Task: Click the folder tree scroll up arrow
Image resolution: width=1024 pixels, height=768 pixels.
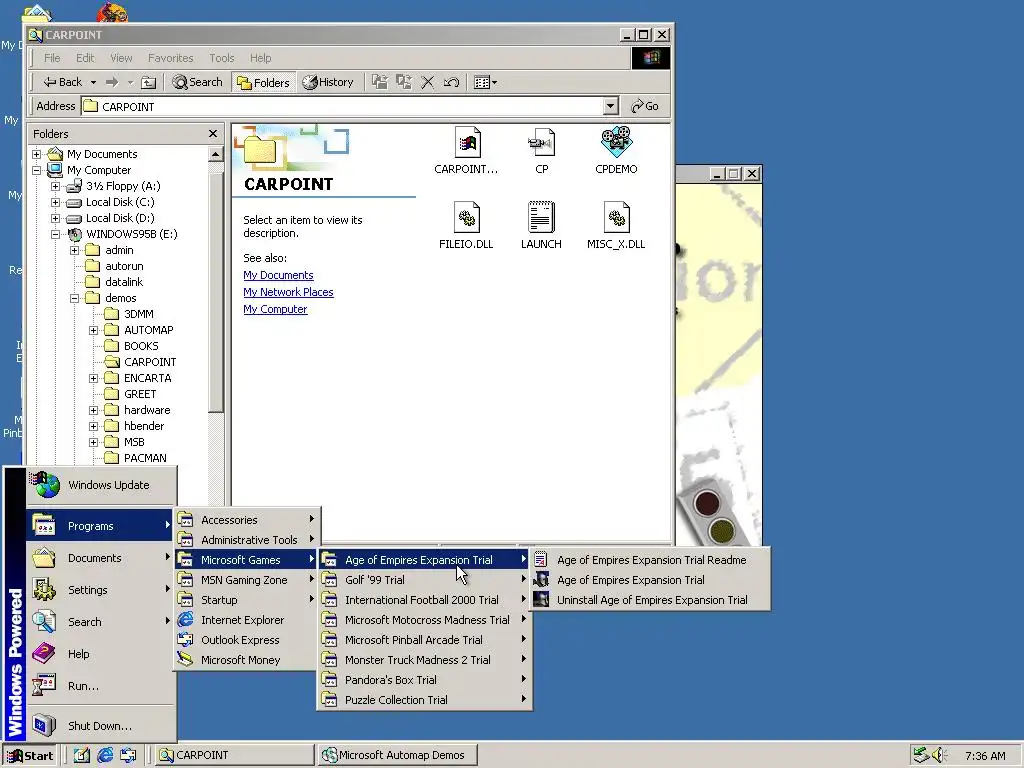Action: click(x=216, y=154)
